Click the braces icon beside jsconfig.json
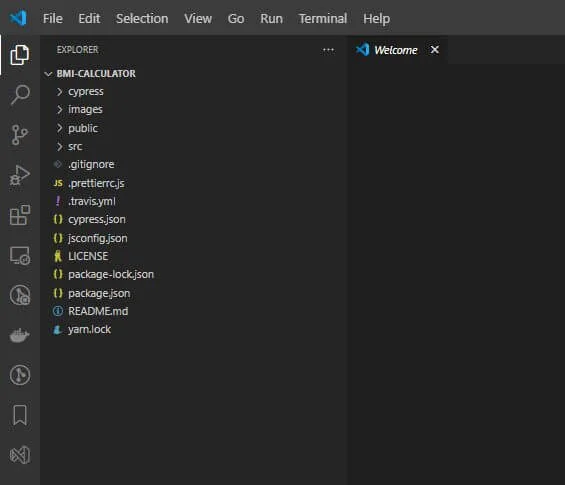The image size is (565, 485). pos(58,238)
